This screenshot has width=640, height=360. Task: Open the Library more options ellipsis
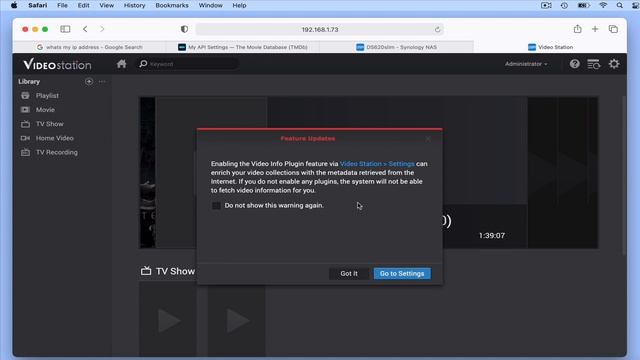coord(102,81)
